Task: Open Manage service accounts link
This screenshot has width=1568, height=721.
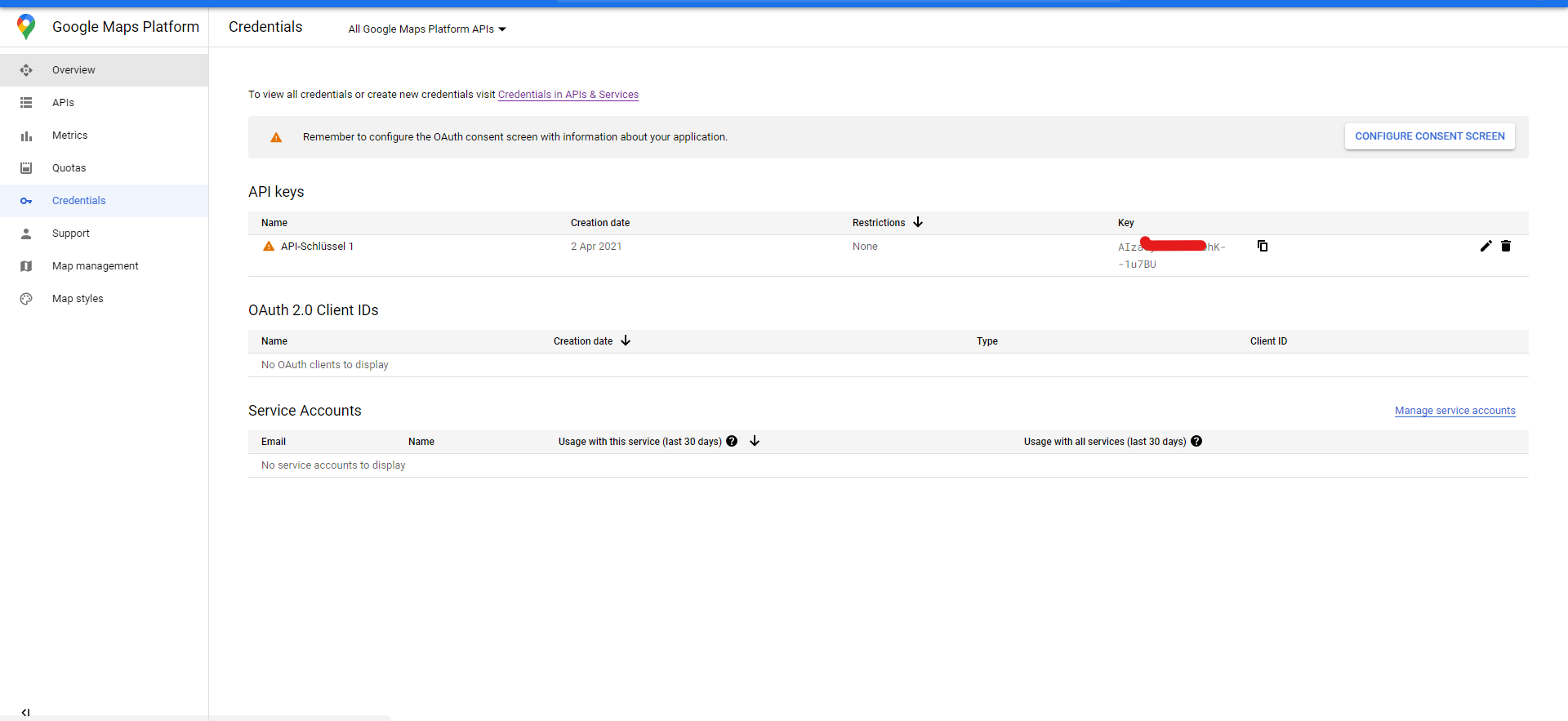Action: (x=1455, y=411)
